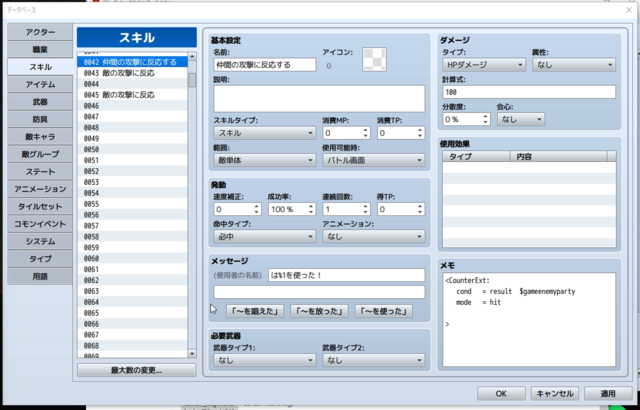Go to タイルセット tab
640x410 pixels.
40,206
